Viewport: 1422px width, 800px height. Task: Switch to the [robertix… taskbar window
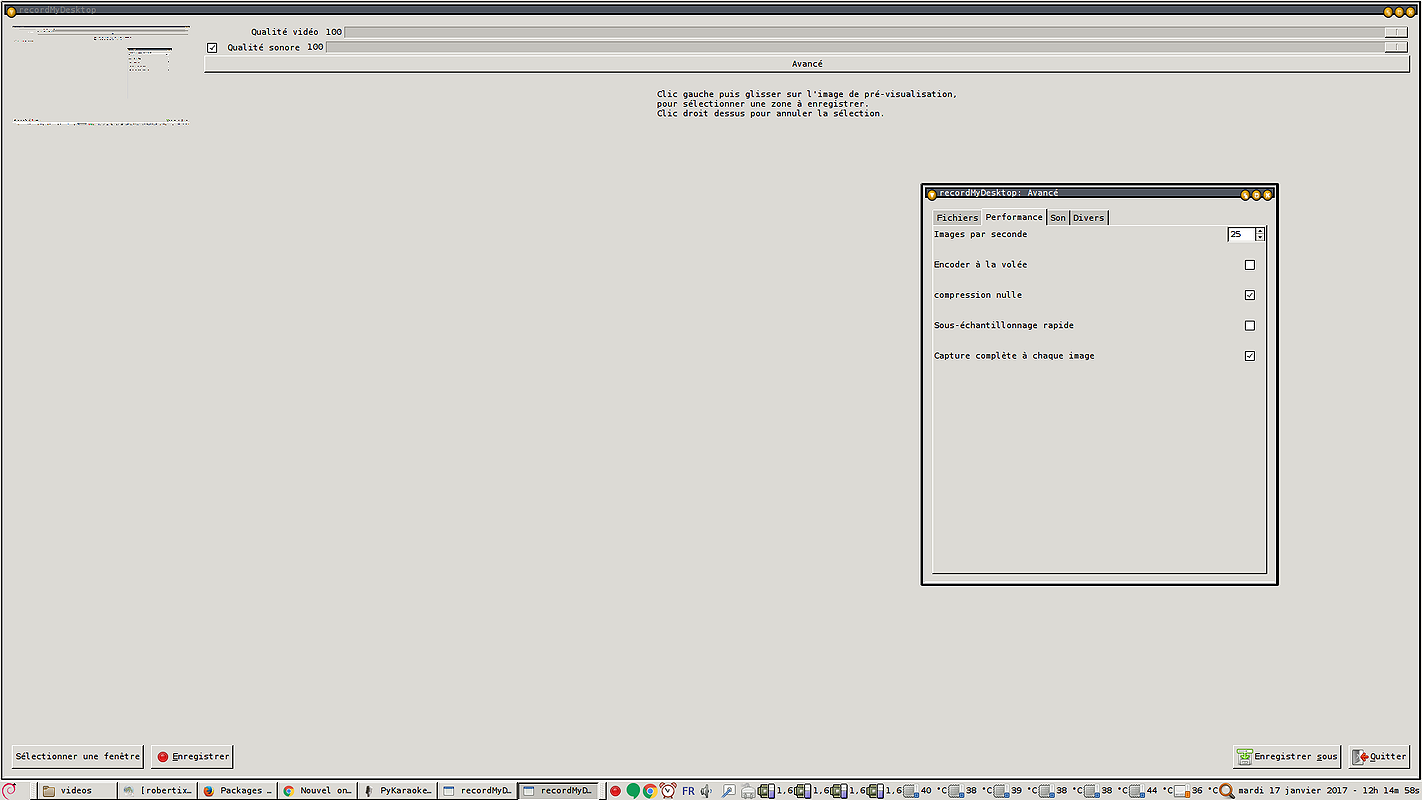pos(157,791)
